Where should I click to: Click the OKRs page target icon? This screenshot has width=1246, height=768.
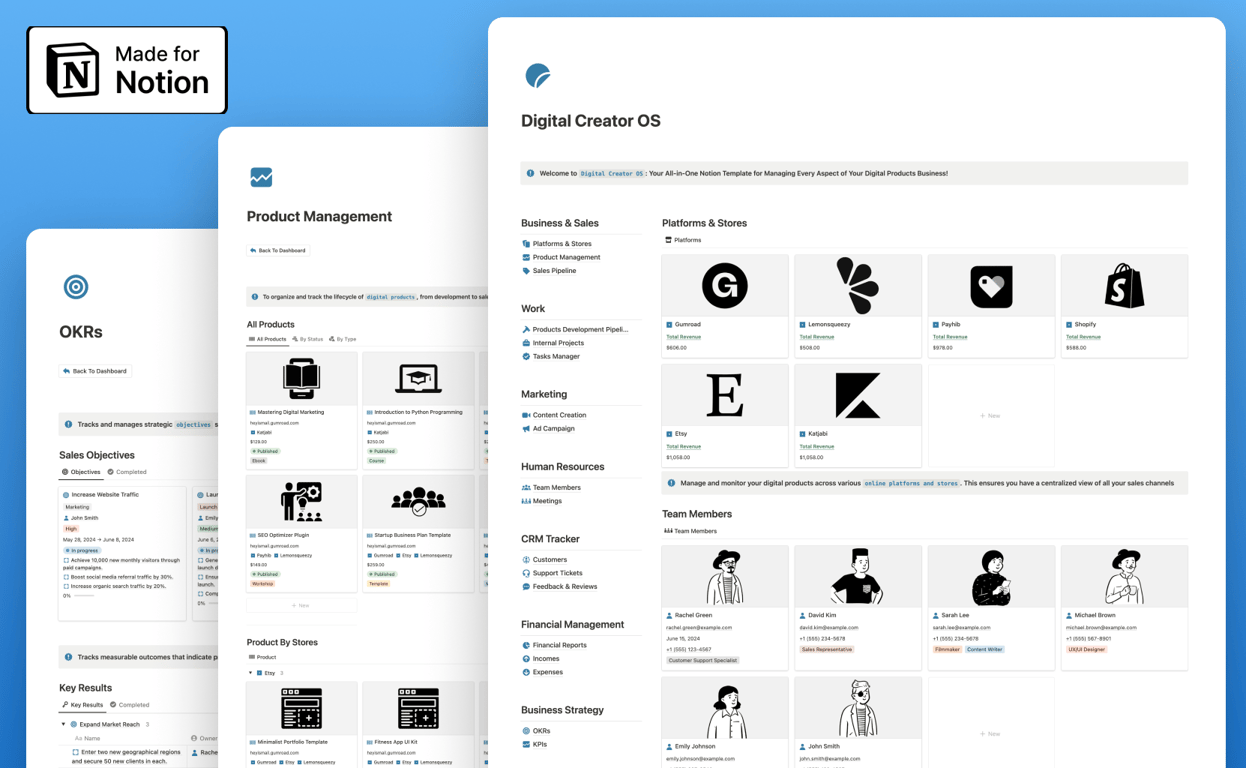pyautogui.click(x=76, y=287)
